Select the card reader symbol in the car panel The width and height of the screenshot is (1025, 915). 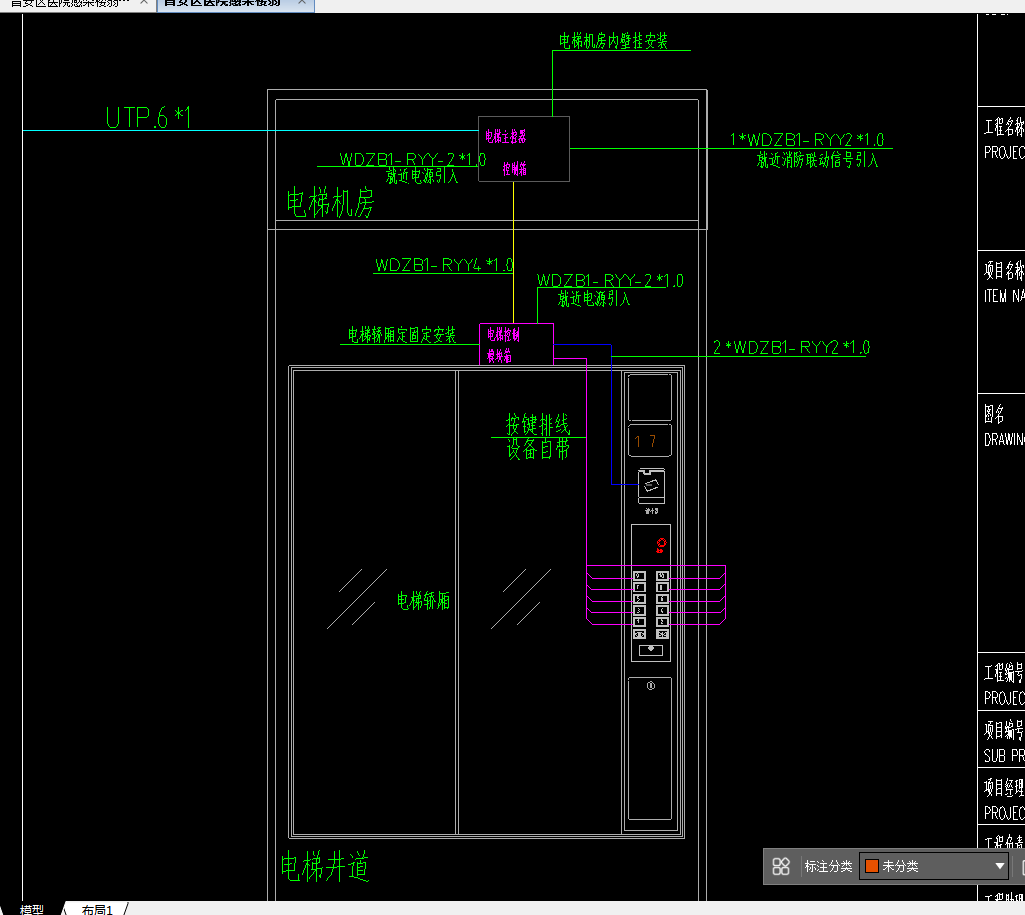coord(651,486)
